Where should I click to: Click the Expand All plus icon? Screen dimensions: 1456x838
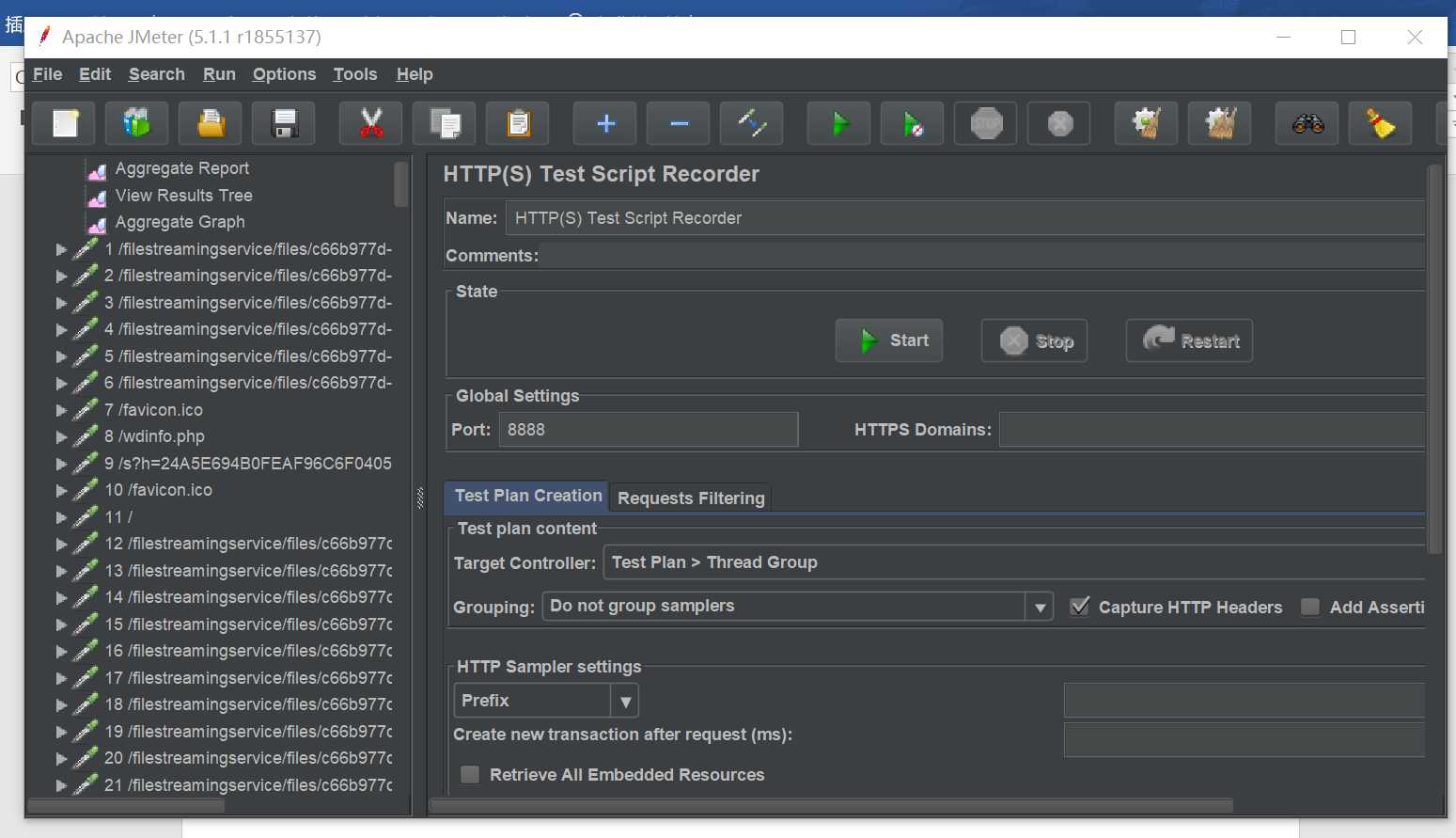click(605, 123)
